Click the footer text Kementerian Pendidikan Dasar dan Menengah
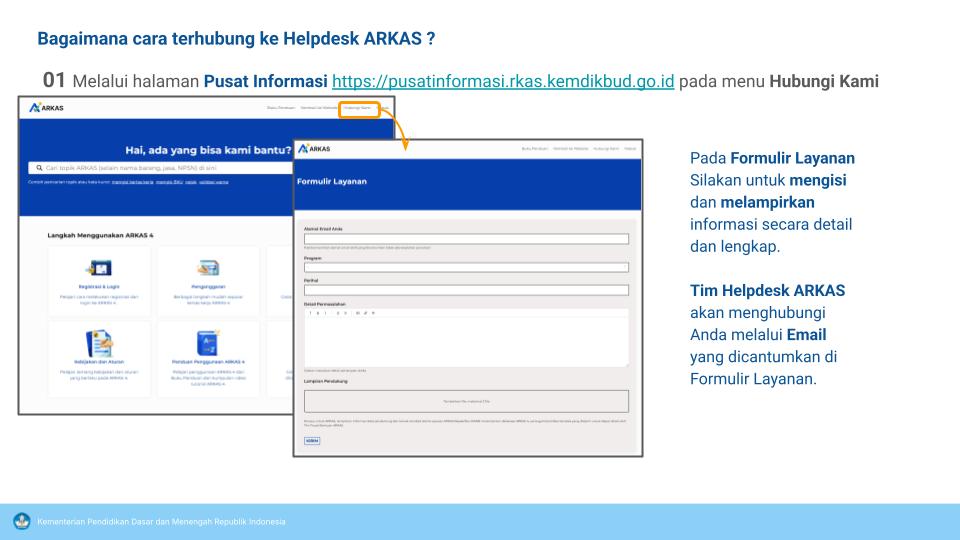The width and height of the screenshot is (960, 540). (161, 522)
